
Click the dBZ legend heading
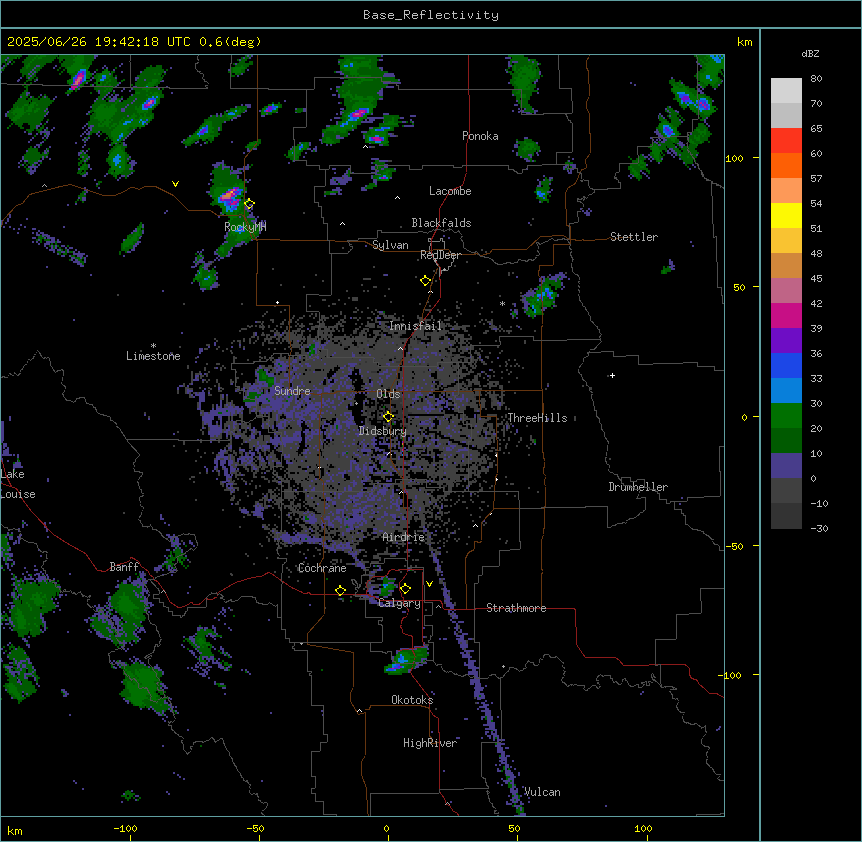coord(810,54)
